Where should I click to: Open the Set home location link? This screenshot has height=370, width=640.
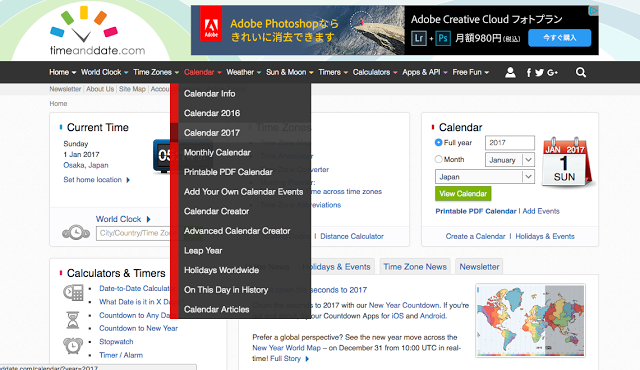click(92, 179)
